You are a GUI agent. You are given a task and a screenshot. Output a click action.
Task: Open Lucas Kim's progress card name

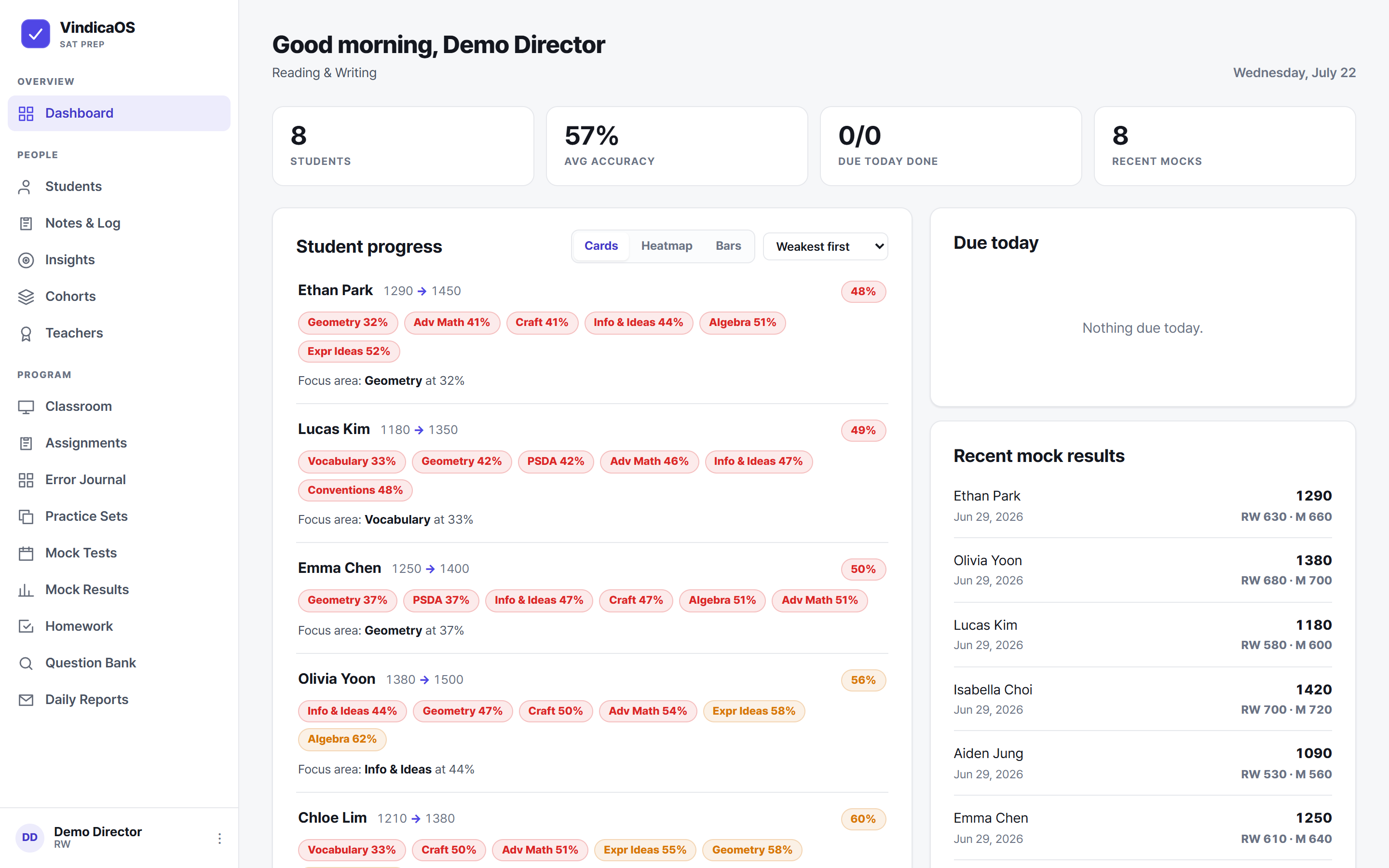tap(333, 429)
